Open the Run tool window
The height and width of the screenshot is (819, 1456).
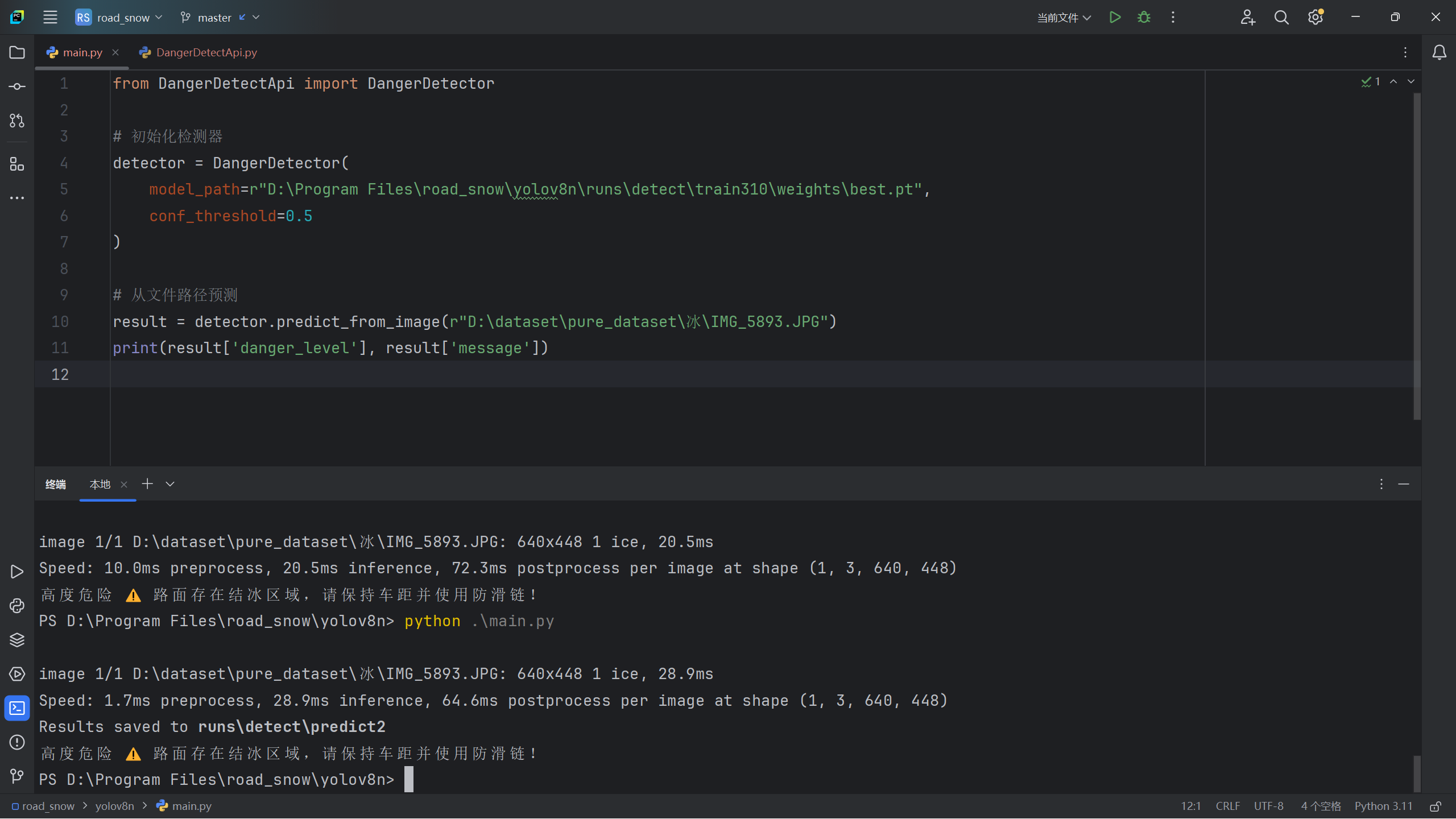(x=17, y=572)
